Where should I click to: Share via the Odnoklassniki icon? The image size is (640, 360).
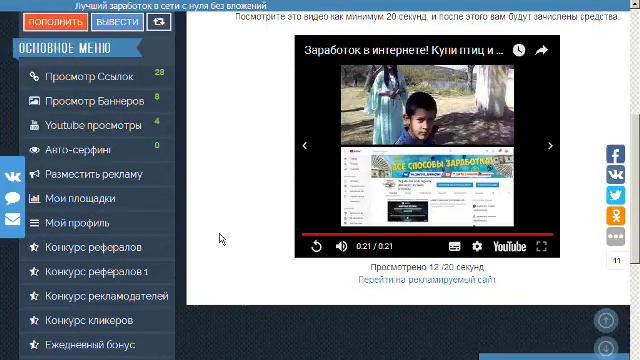(x=616, y=216)
